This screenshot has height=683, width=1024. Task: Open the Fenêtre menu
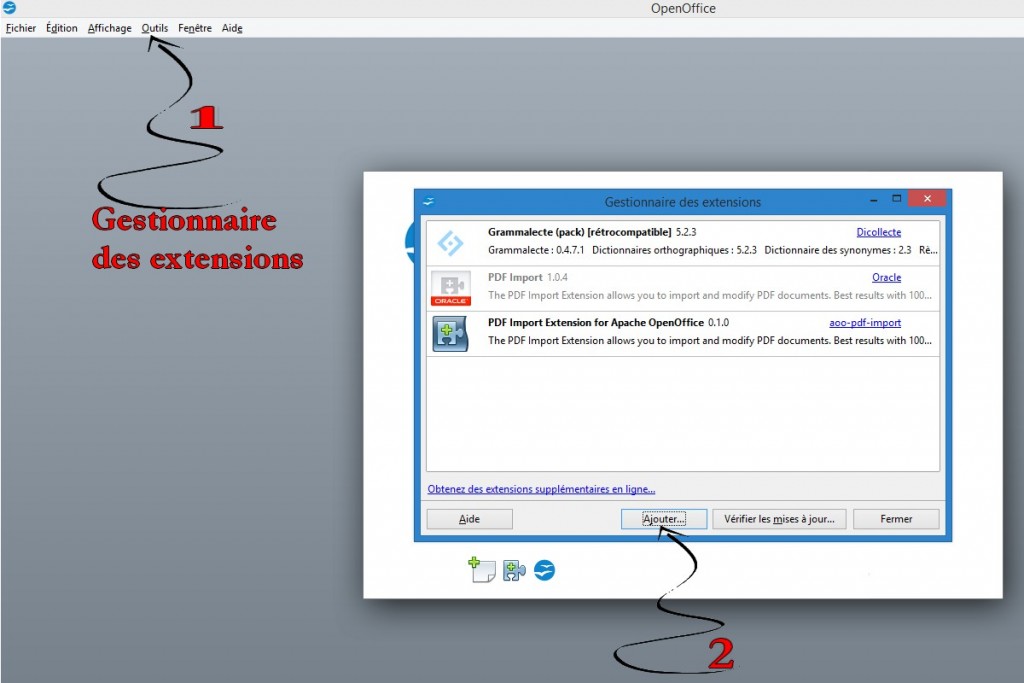(x=195, y=28)
